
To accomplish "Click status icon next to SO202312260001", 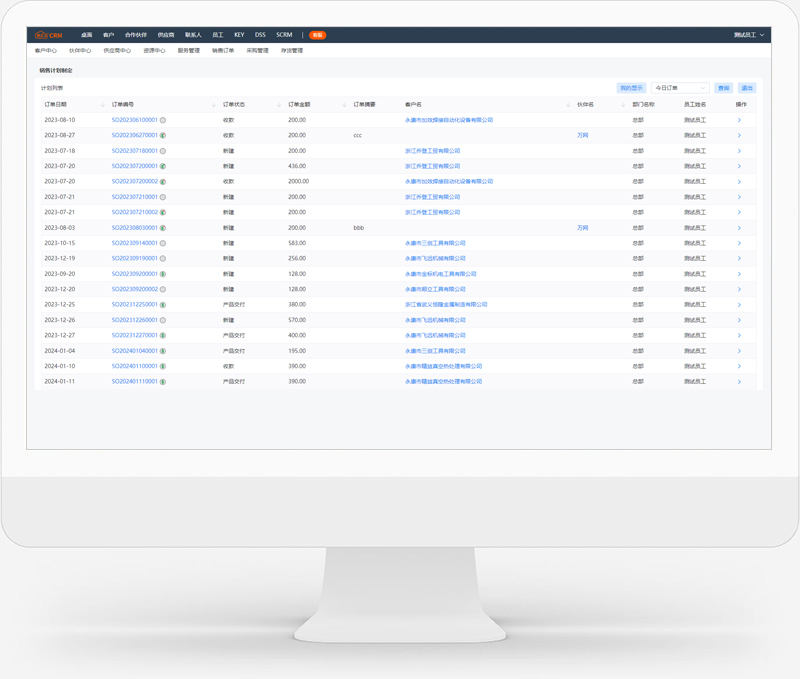I will [x=163, y=320].
